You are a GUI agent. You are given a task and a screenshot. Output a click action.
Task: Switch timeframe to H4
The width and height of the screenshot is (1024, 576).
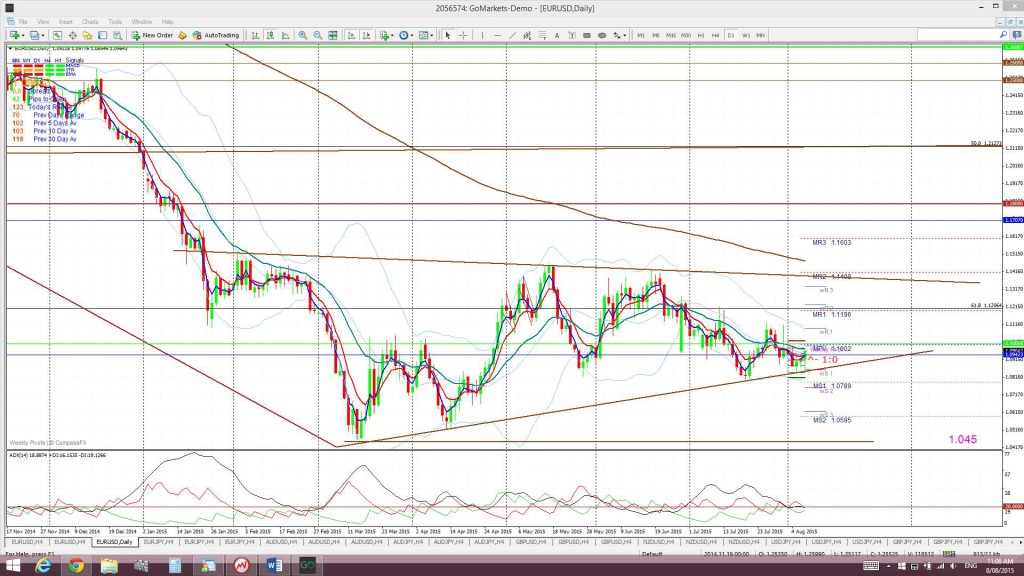716,35
